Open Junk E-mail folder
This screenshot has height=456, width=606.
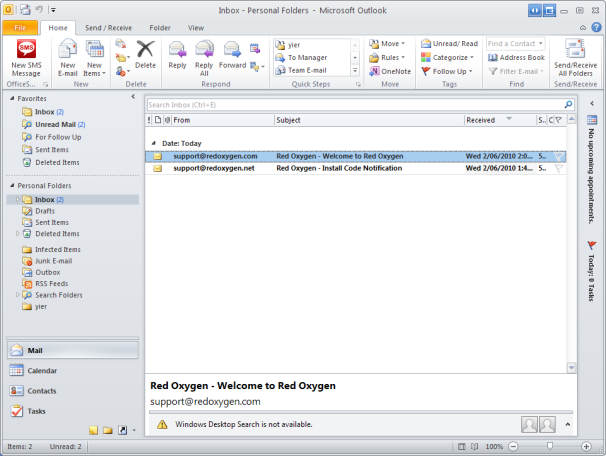click(53, 261)
